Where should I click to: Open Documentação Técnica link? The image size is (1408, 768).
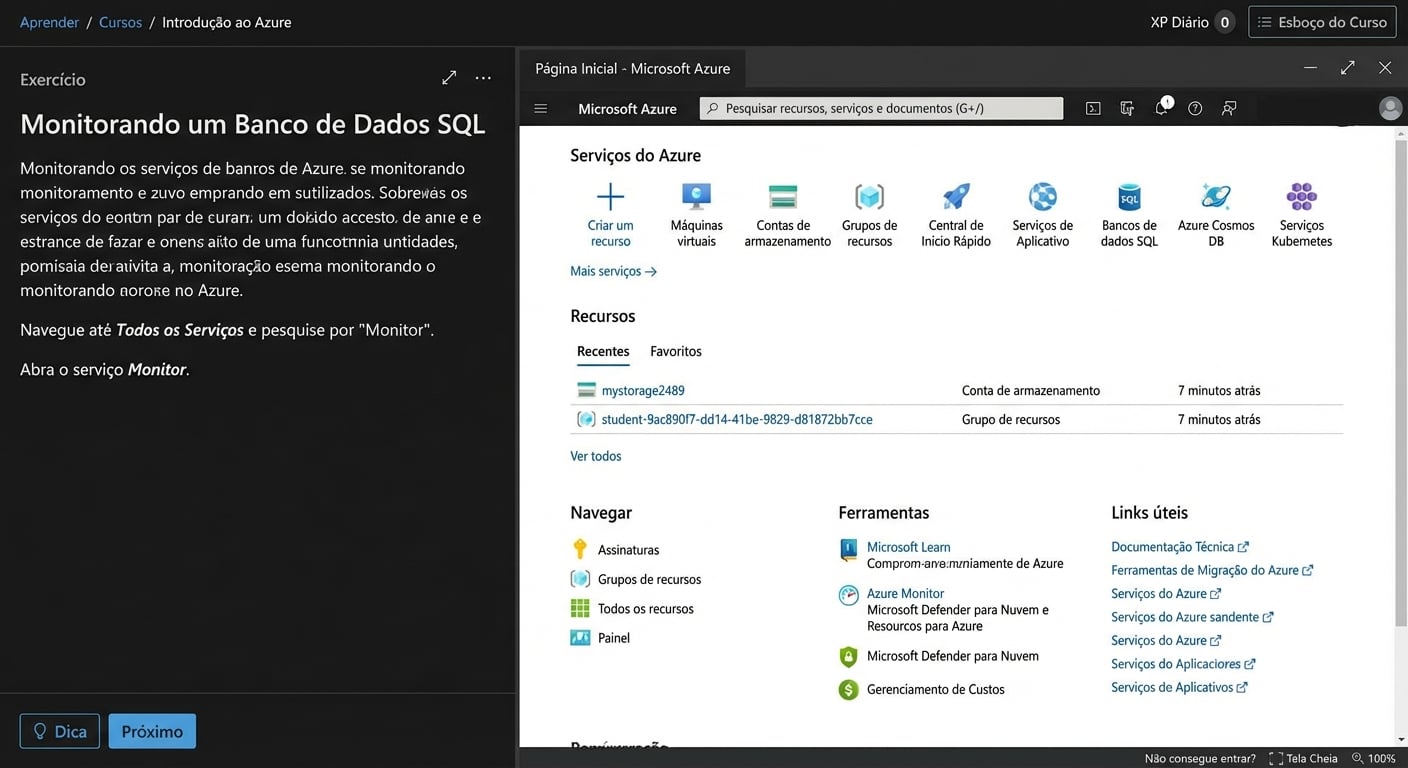coord(1180,547)
